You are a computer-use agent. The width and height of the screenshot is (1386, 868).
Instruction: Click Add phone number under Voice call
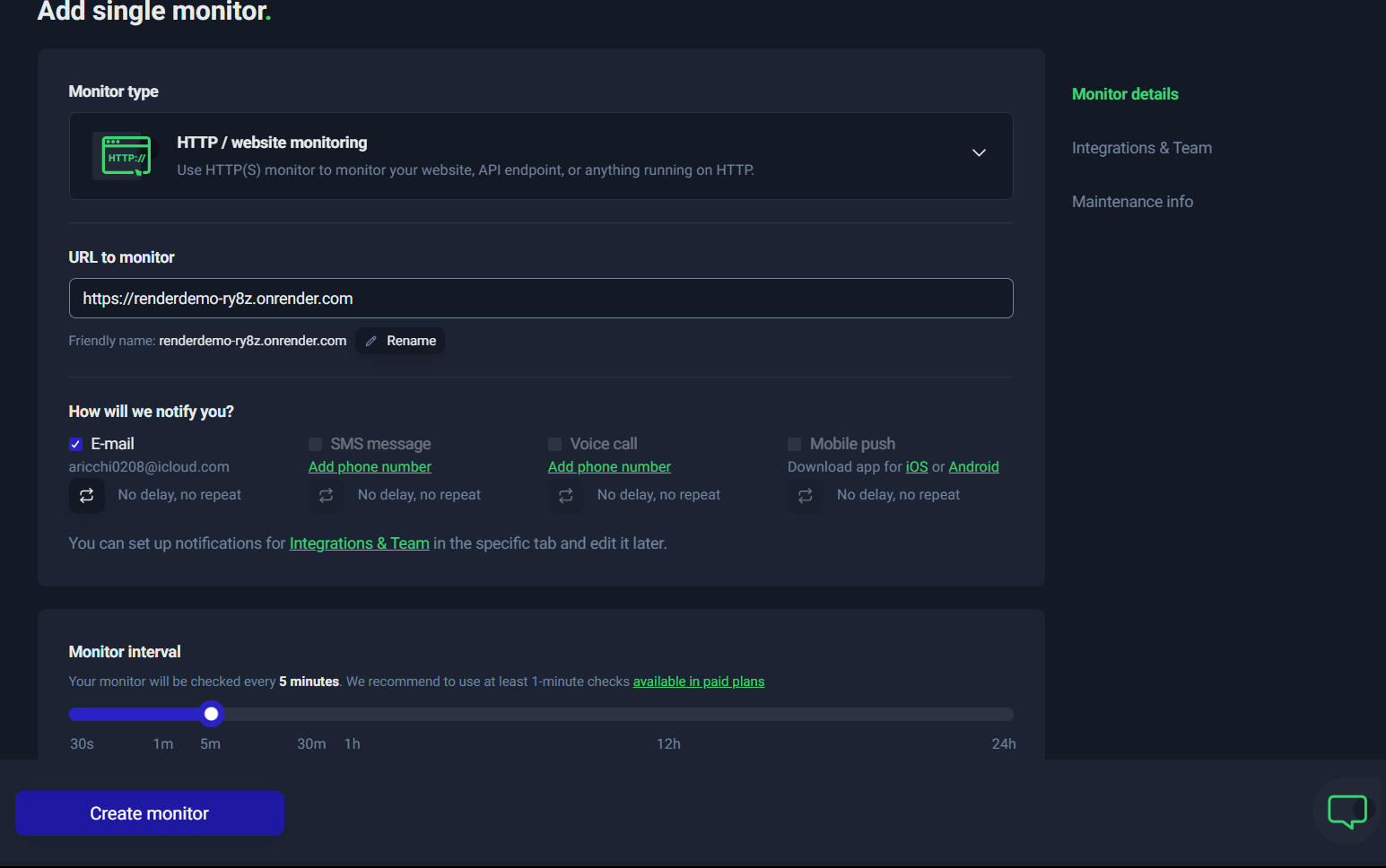(x=609, y=466)
